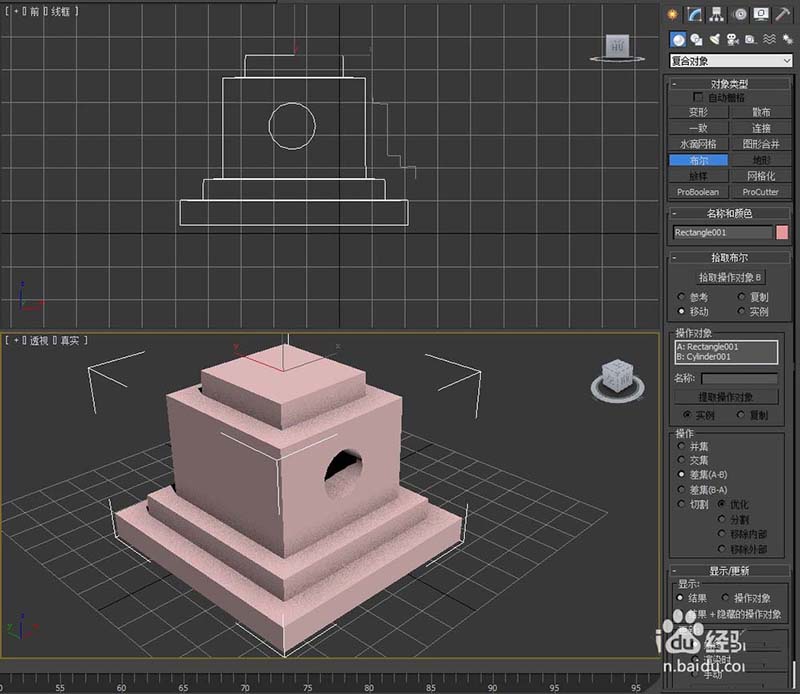Enable the 自动栅格 checkbox
The height and width of the screenshot is (694, 800).
point(698,98)
